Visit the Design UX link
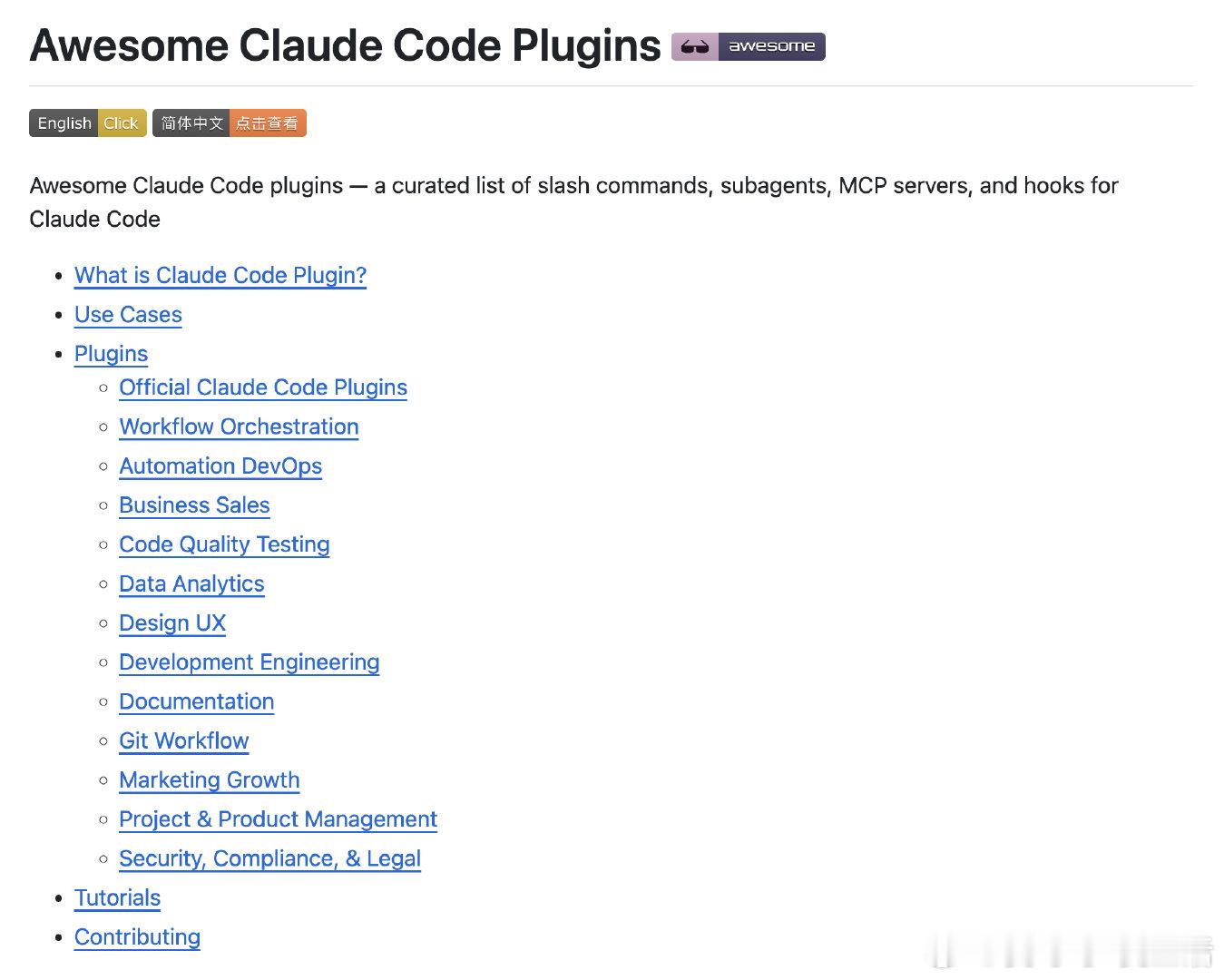 pyautogui.click(x=172, y=623)
